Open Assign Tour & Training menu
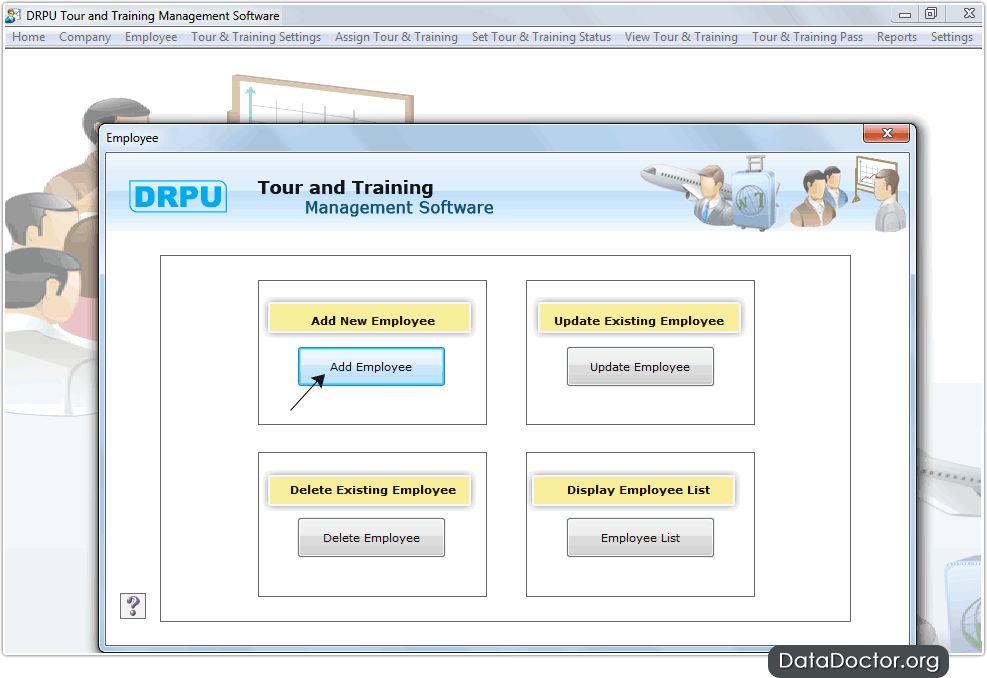 pos(396,37)
